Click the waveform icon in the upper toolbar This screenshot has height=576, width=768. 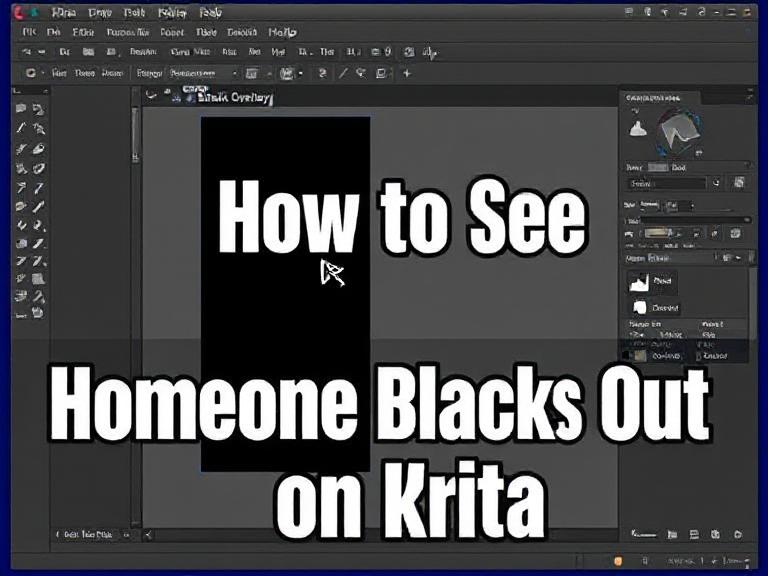click(x=430, y=52)
